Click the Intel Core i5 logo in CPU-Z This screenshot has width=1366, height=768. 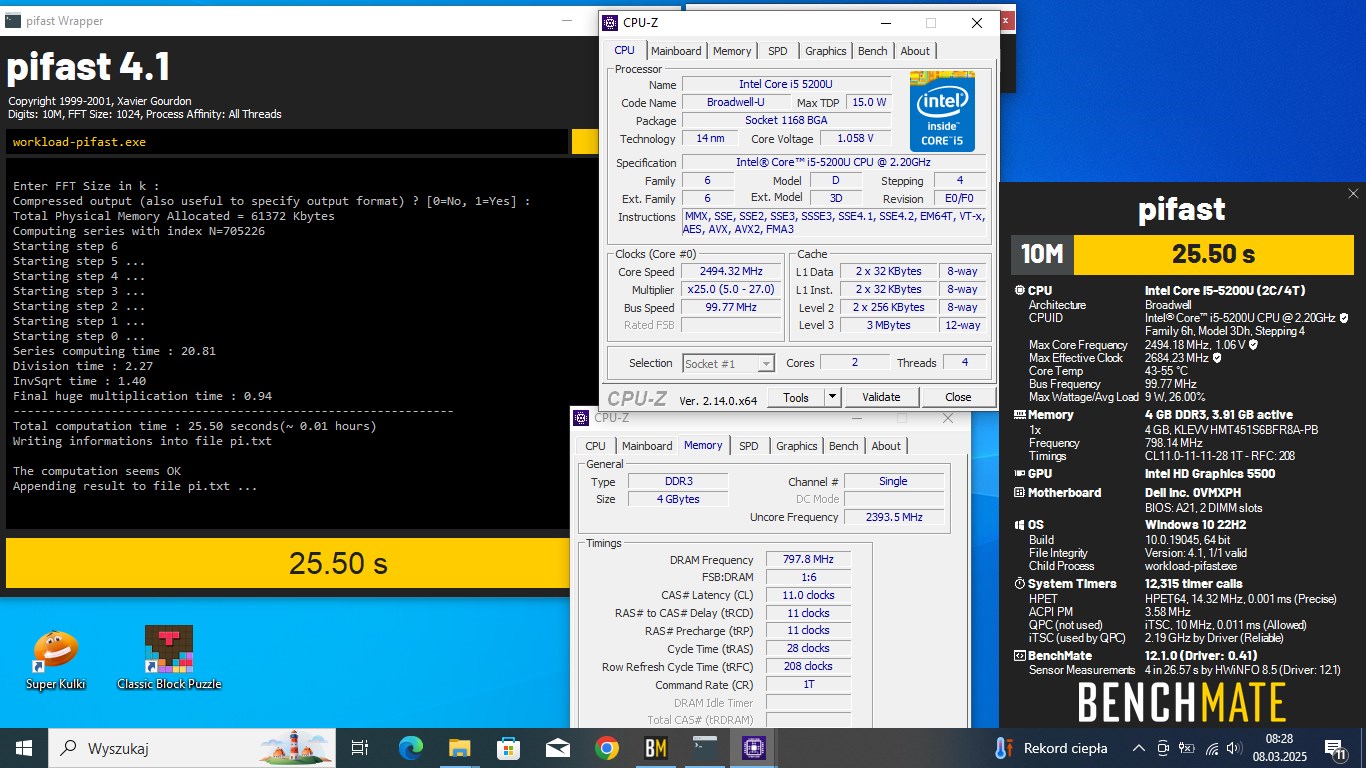click(x=942, y=111)
